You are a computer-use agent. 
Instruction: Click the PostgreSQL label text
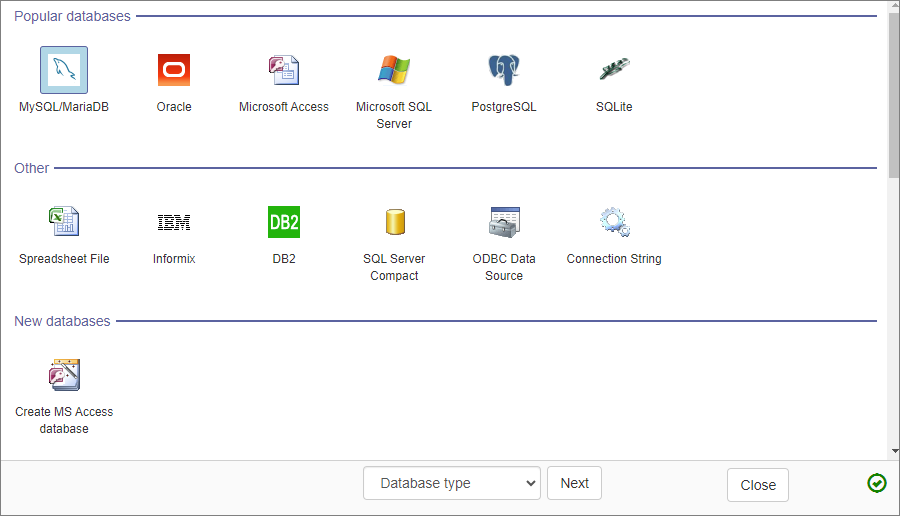point(504,107)
